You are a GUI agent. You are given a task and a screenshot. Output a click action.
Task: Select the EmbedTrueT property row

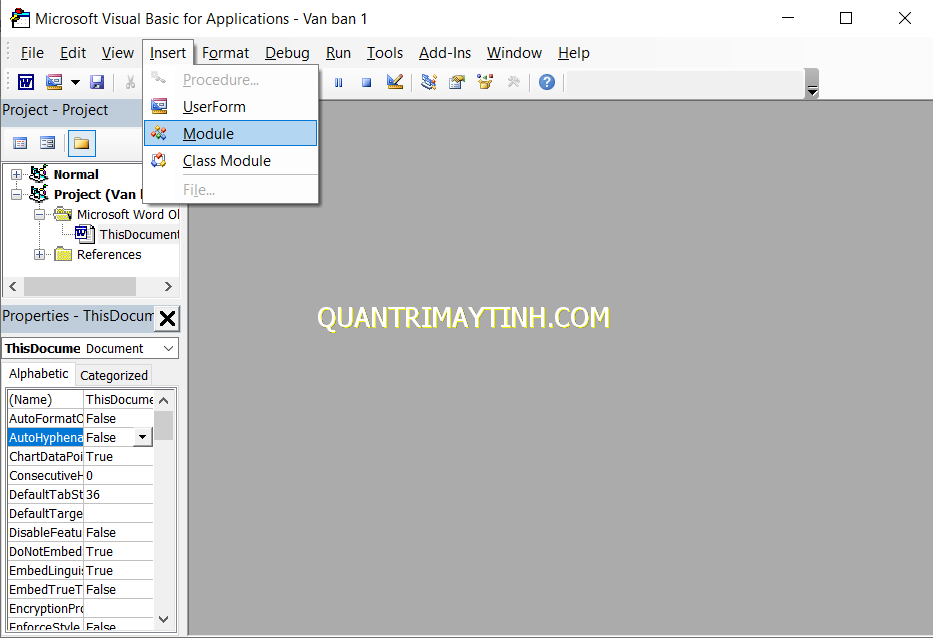80,590
